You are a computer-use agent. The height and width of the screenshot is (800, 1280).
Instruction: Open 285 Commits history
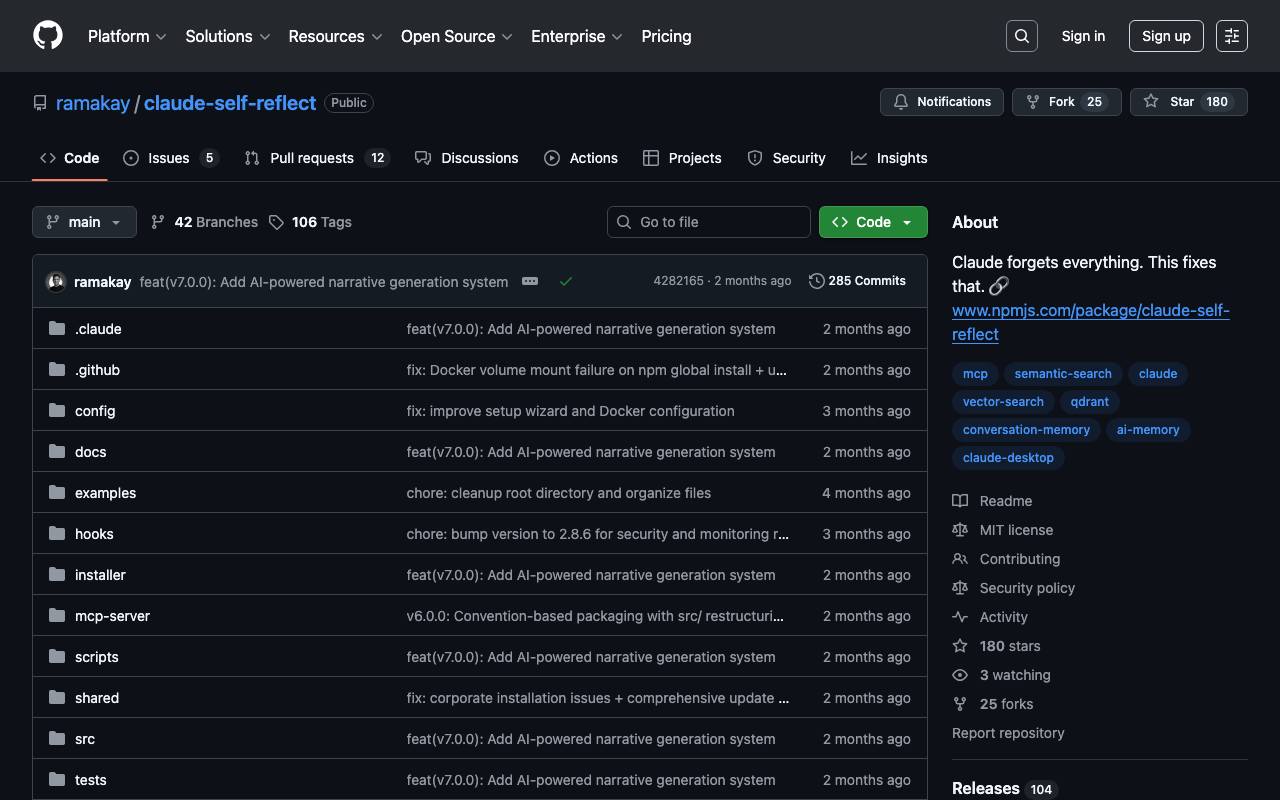(x=857, y=281)
